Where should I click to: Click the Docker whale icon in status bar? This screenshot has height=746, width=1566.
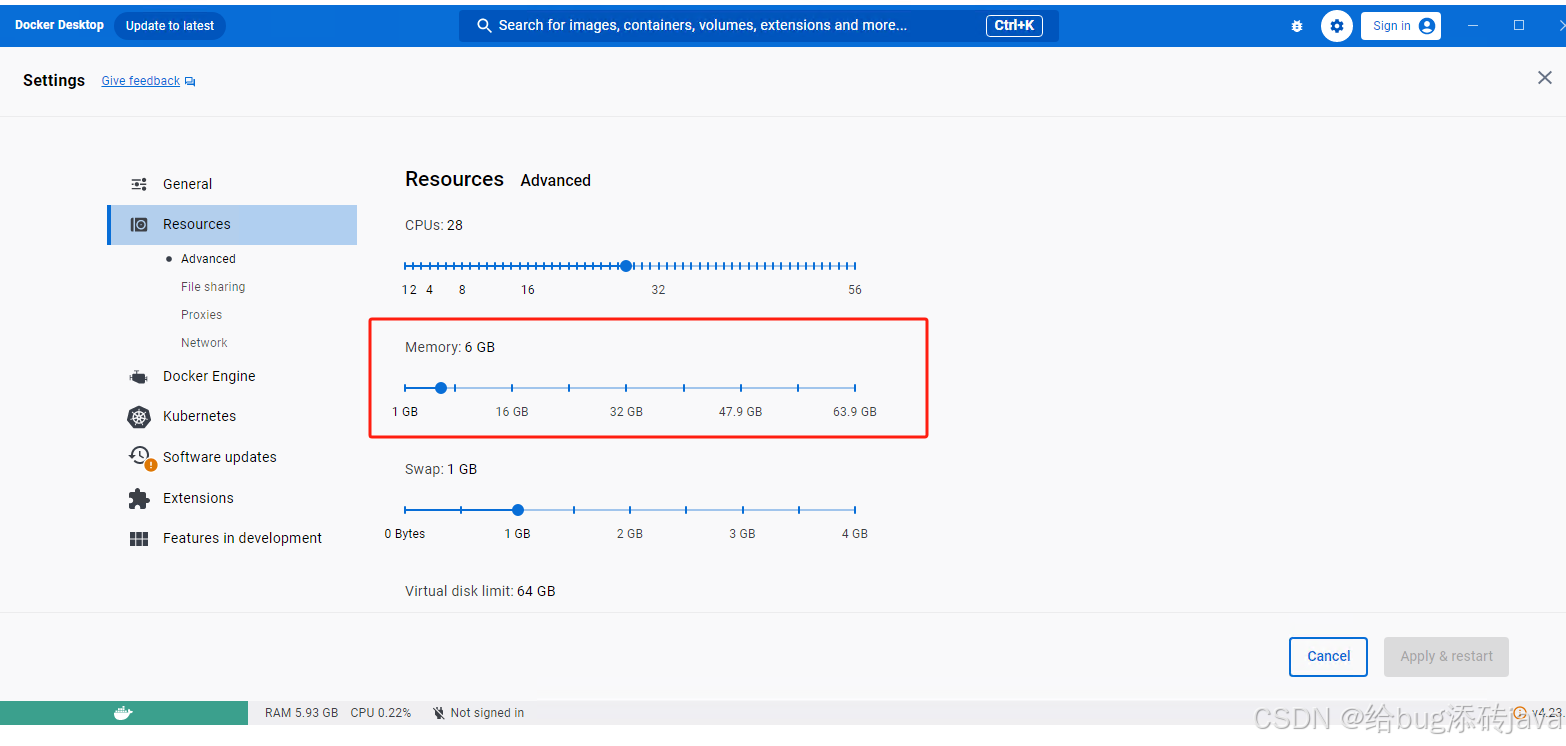pyautogui.click(x=123, y=712)
